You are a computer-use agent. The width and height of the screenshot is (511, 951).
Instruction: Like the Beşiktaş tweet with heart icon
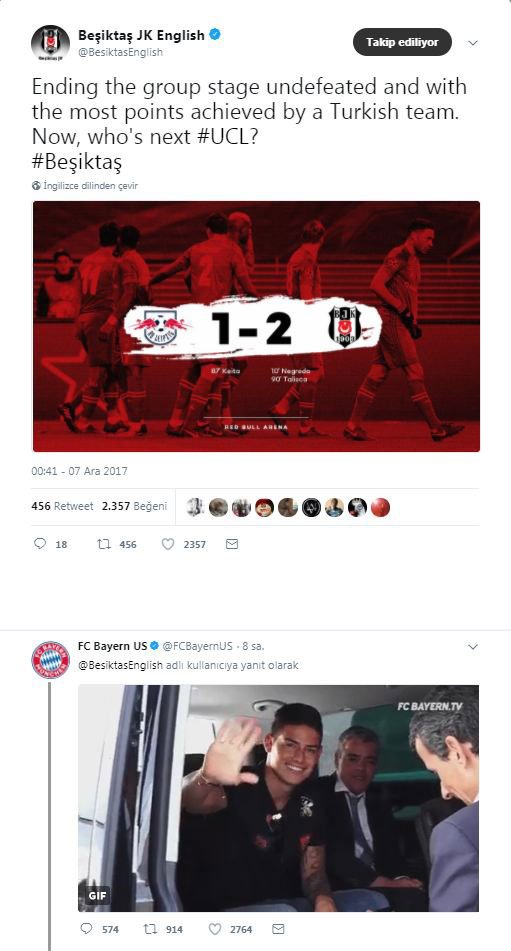click(x=168, y=544)
